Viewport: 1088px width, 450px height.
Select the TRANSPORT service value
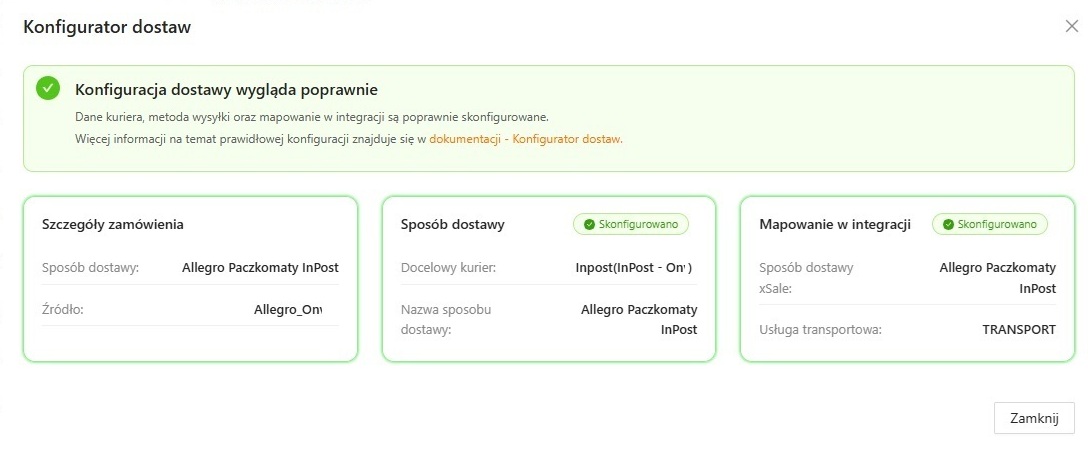pyautogui.click(x=1018, y=329)
